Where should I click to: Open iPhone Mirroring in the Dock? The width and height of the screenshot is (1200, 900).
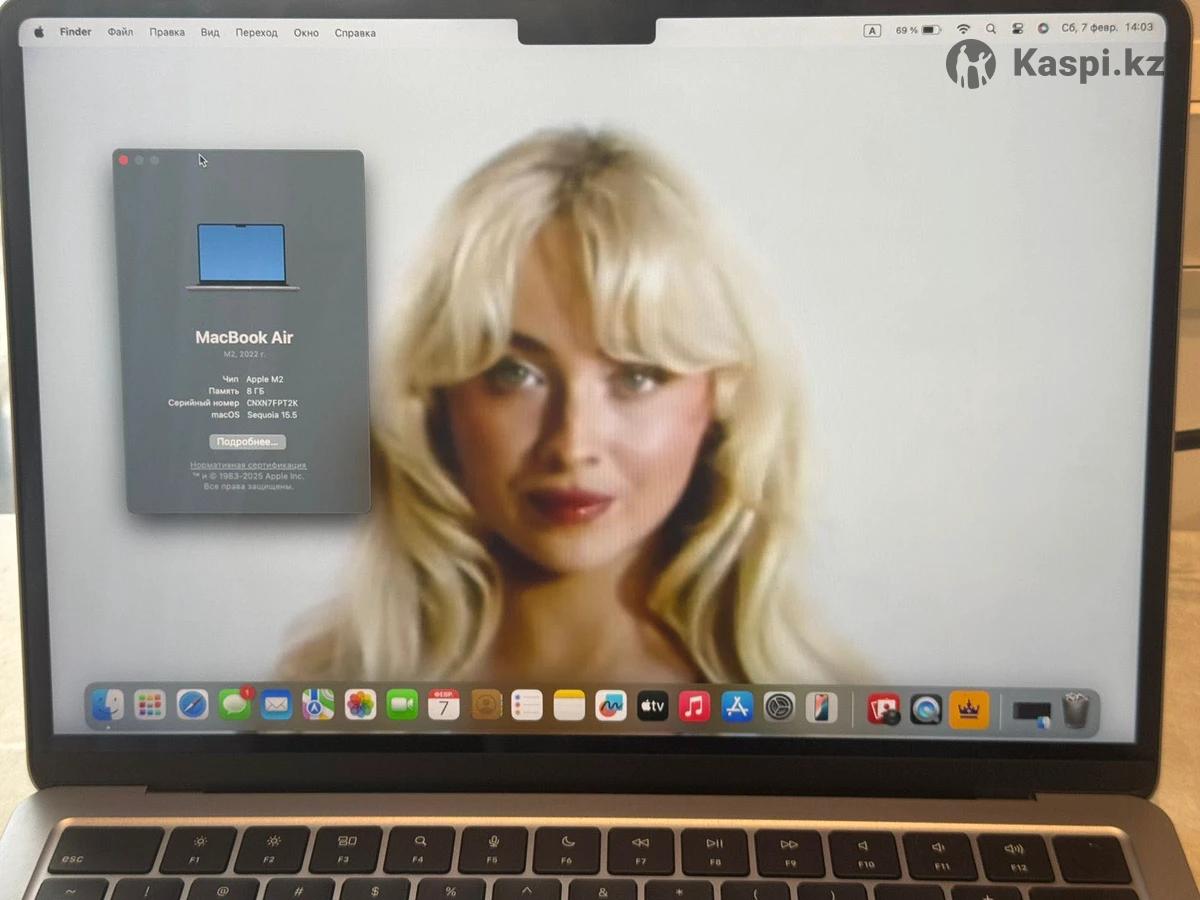point(821,707)
